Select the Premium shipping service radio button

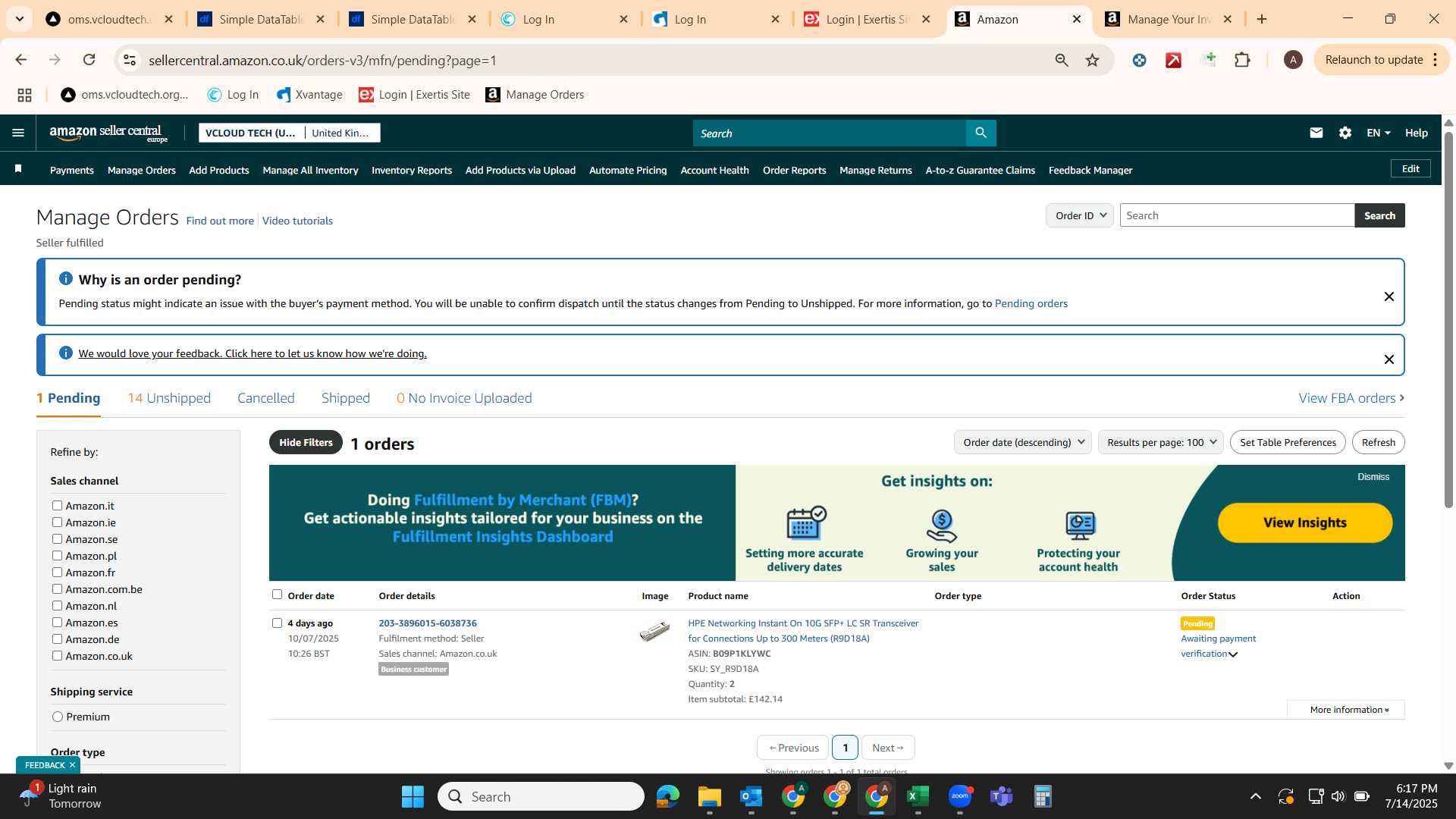(58, 717)
